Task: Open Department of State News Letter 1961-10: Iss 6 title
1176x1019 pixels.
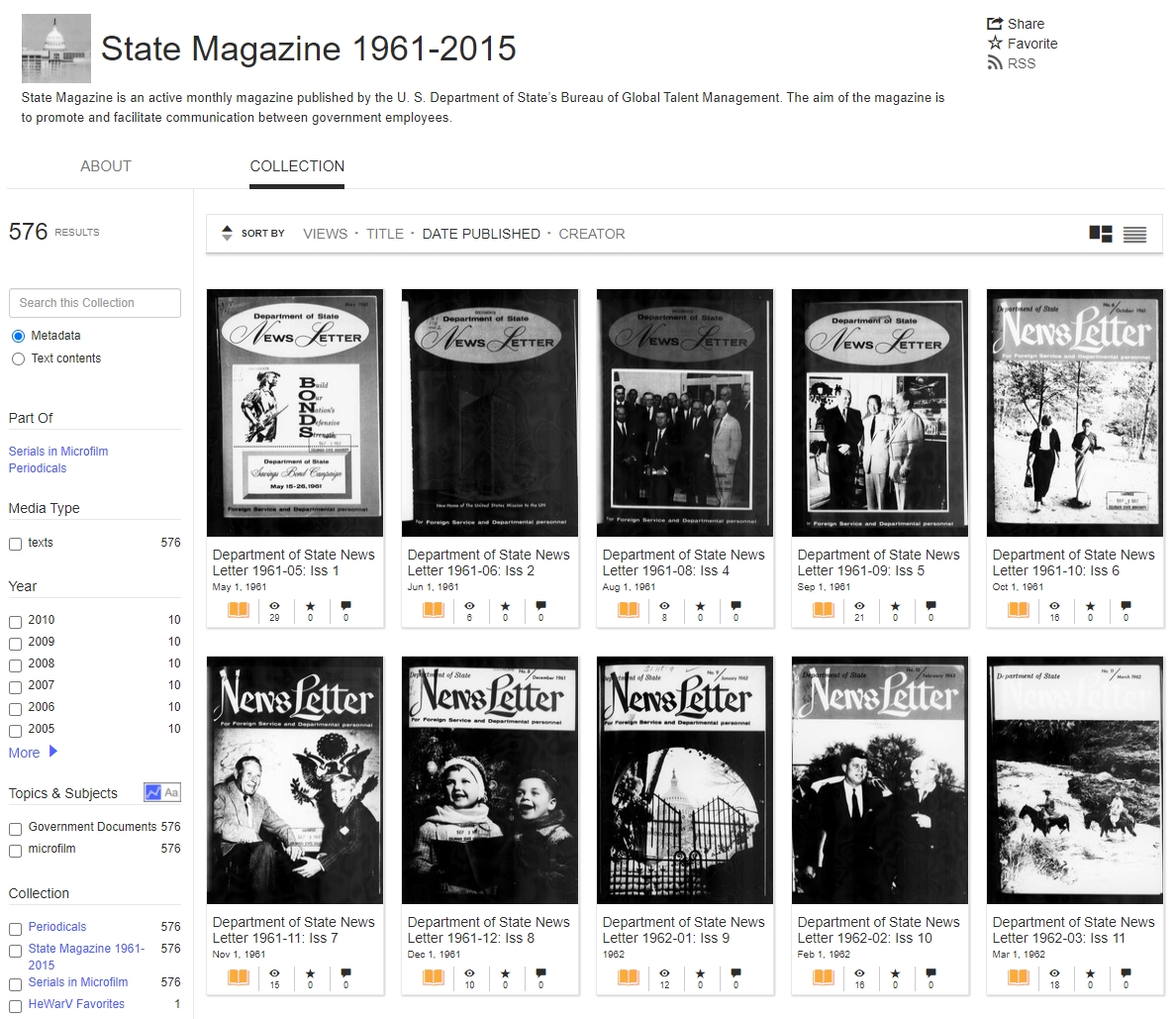Action: click(x=1073, y=562)
